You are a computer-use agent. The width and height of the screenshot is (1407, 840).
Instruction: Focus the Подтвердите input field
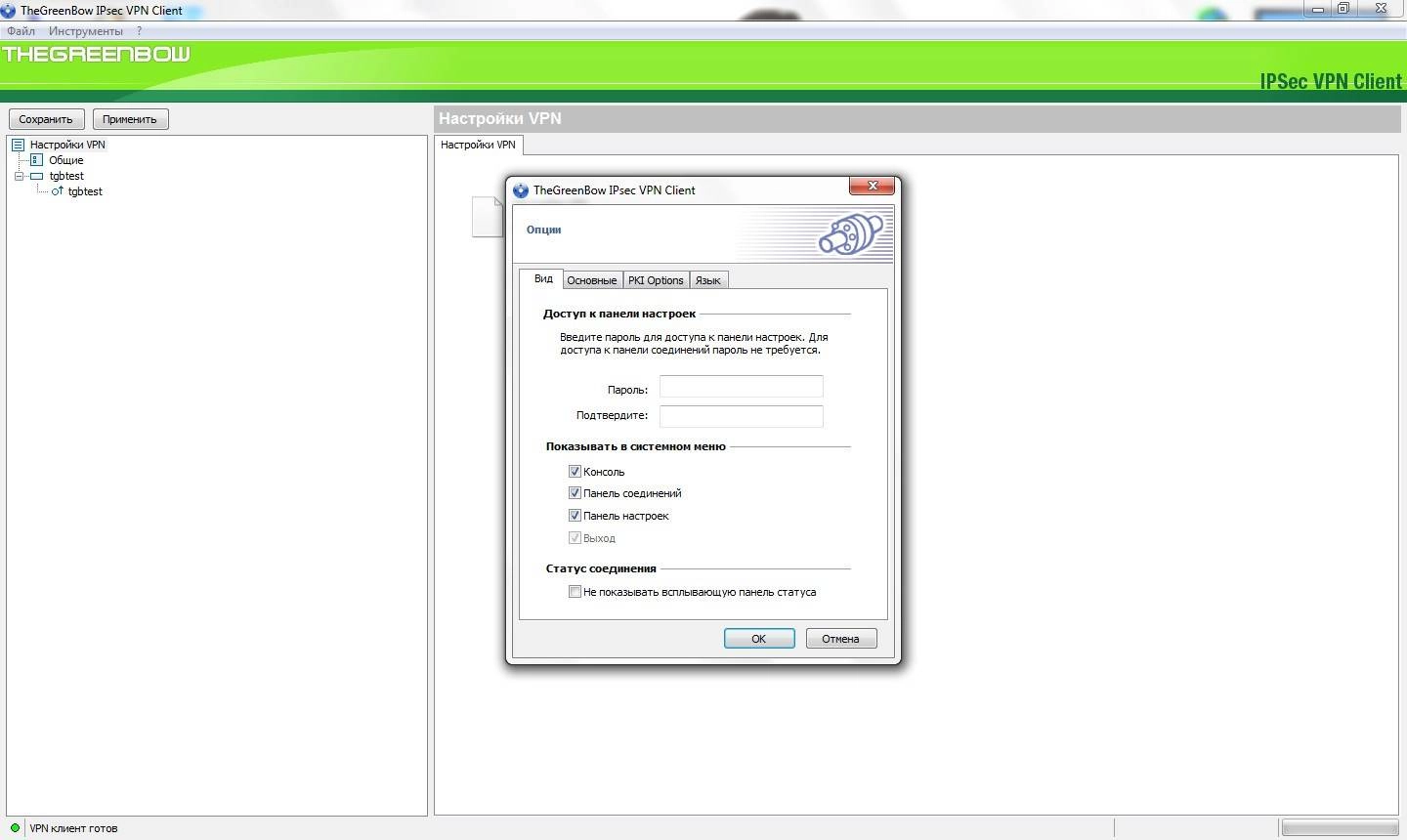[x=742, y=415]
